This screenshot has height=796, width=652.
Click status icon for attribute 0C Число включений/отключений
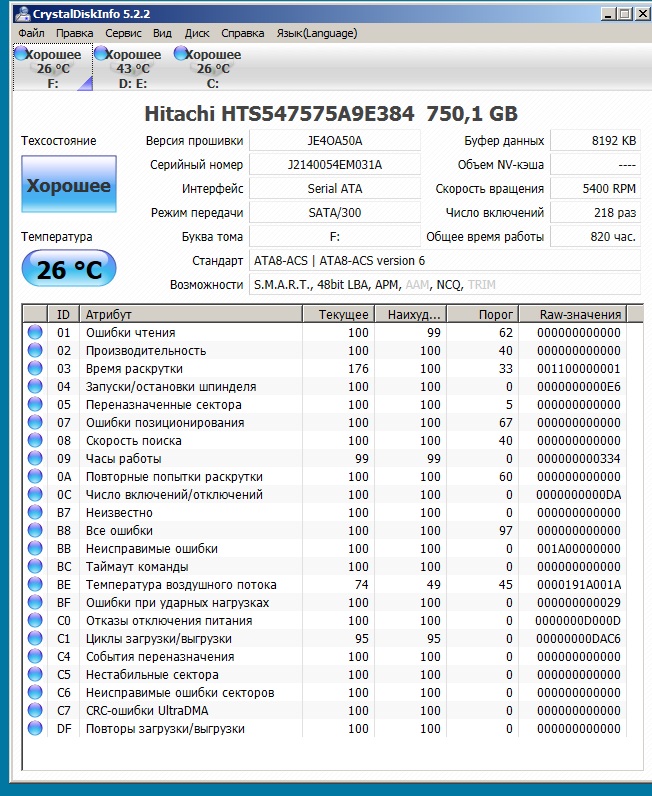(35, 494)
